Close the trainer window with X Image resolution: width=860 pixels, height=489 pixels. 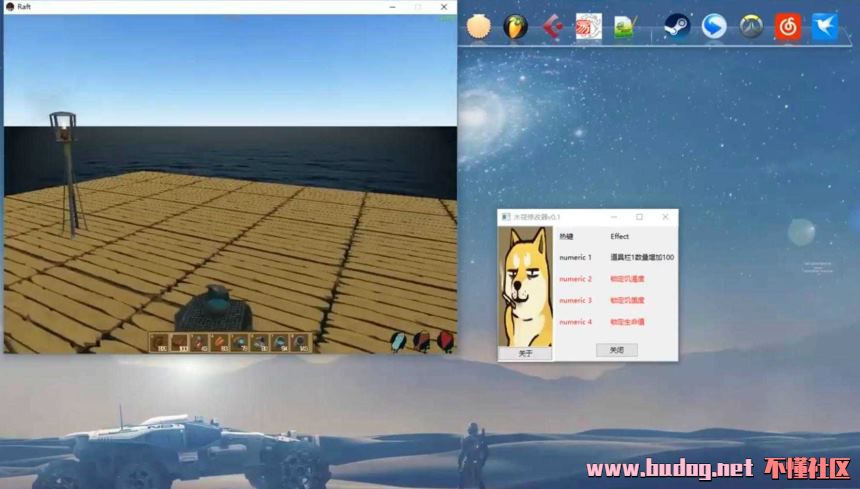665,217
